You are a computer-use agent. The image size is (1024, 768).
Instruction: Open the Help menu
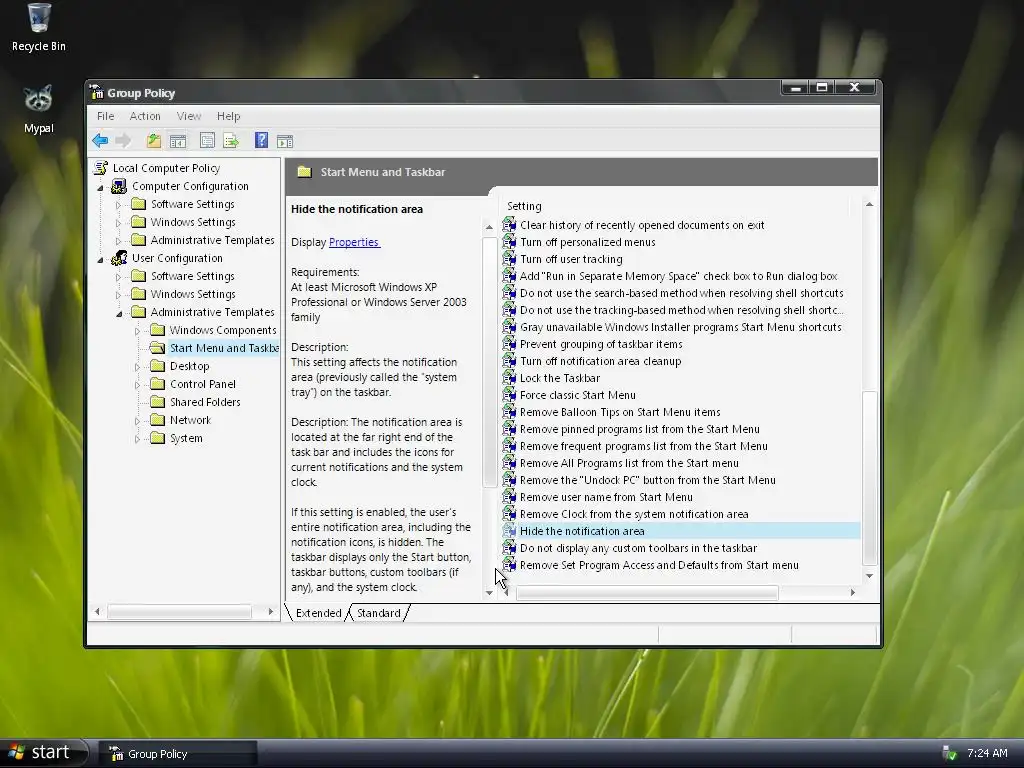pos(229,116)
